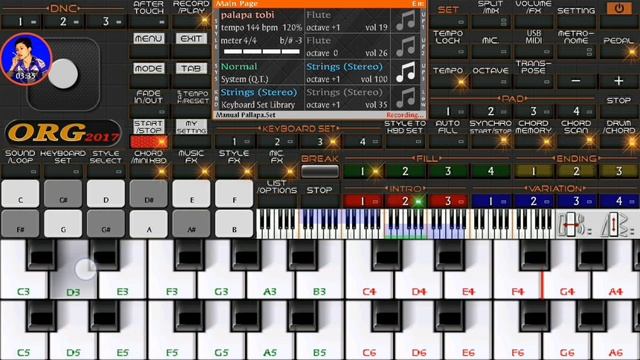The width and height of the screenshot is (640, 360).
Task: Tap the A chord pad
Action: tap(149, 224)
